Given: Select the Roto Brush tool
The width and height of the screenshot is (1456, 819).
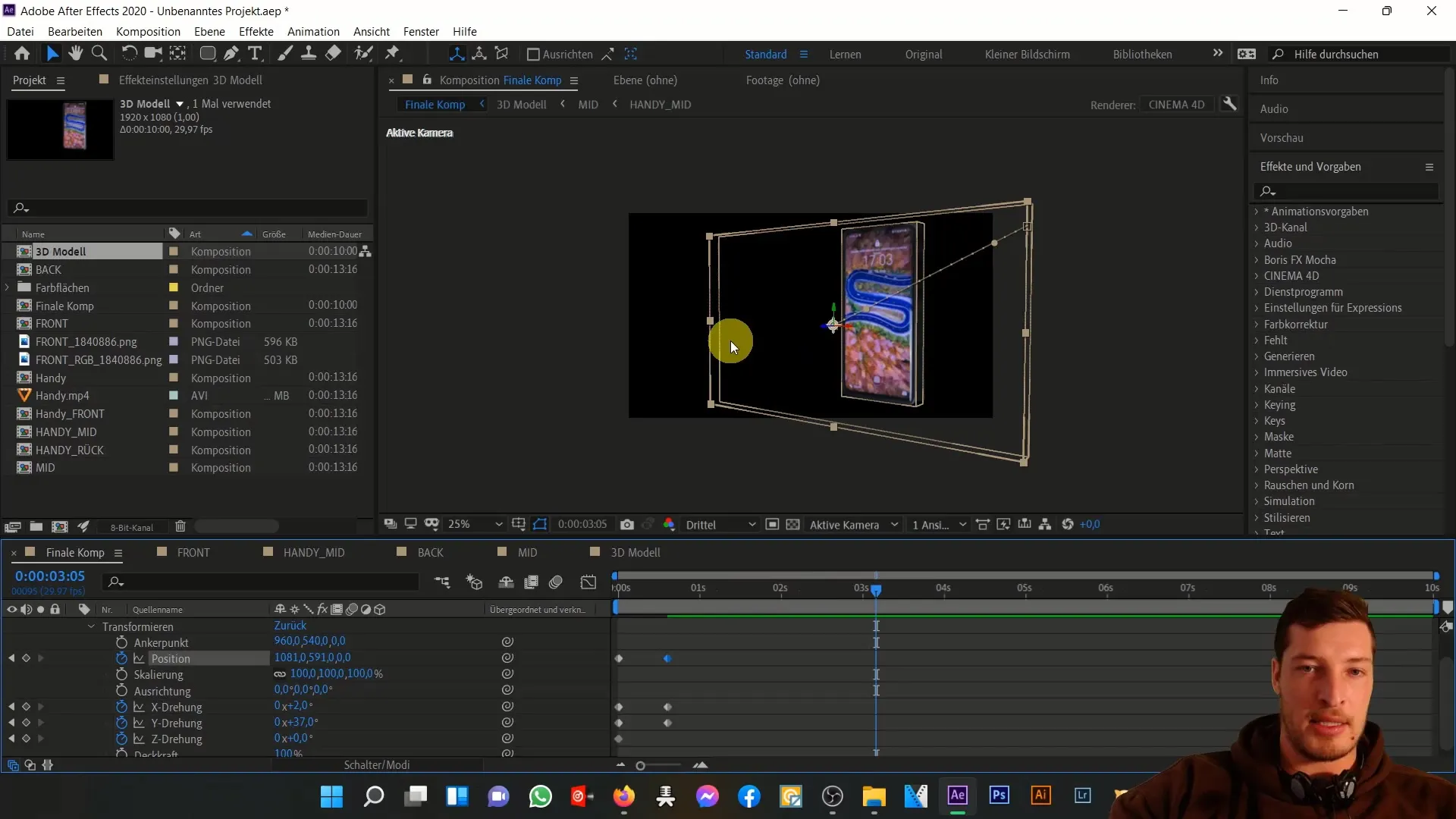Looking at the screenshot, I should pyautogui.click(x=364, y=54).
